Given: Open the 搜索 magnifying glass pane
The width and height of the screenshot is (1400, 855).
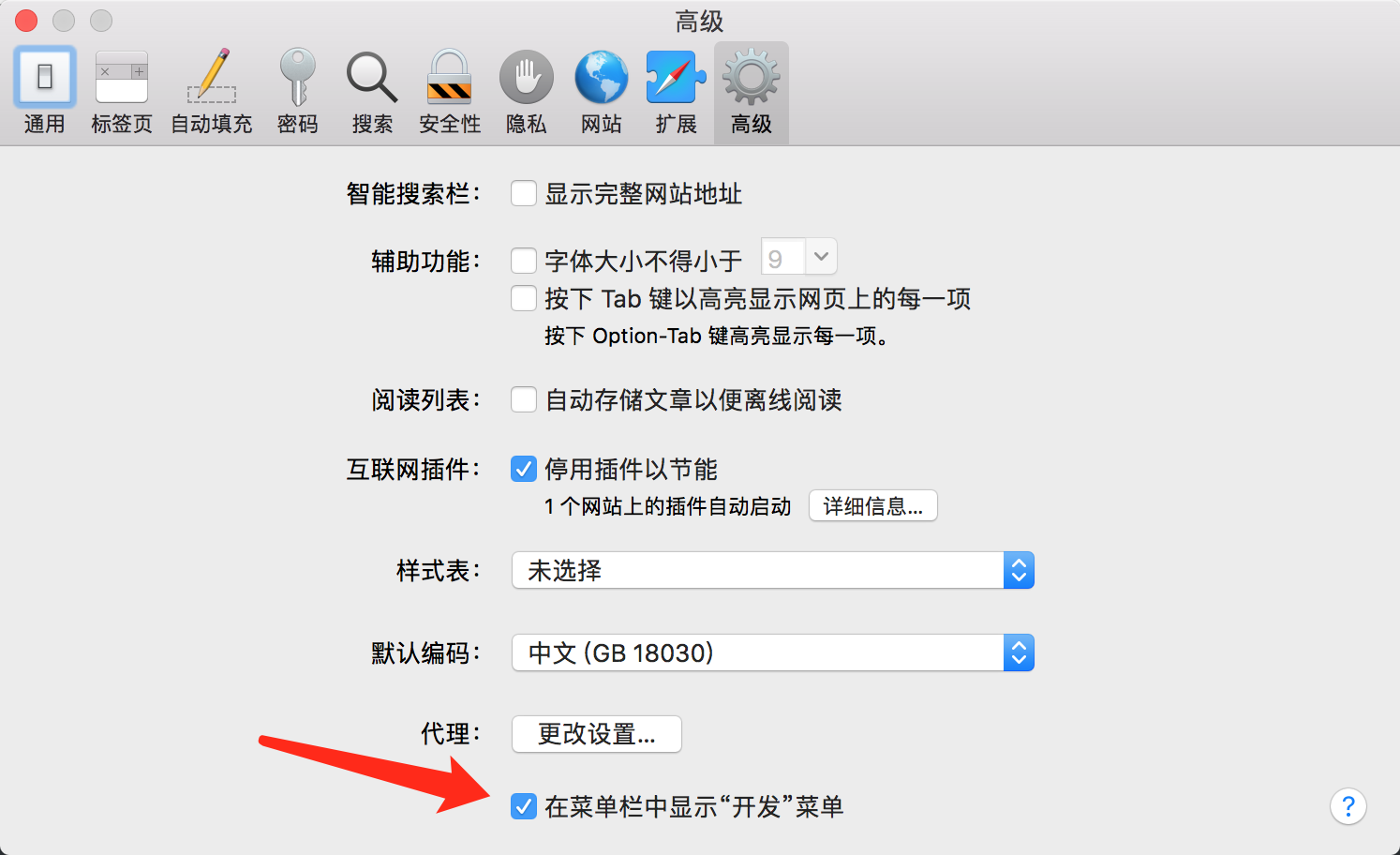Looking at the screenshot, I should tap(372, 91).
